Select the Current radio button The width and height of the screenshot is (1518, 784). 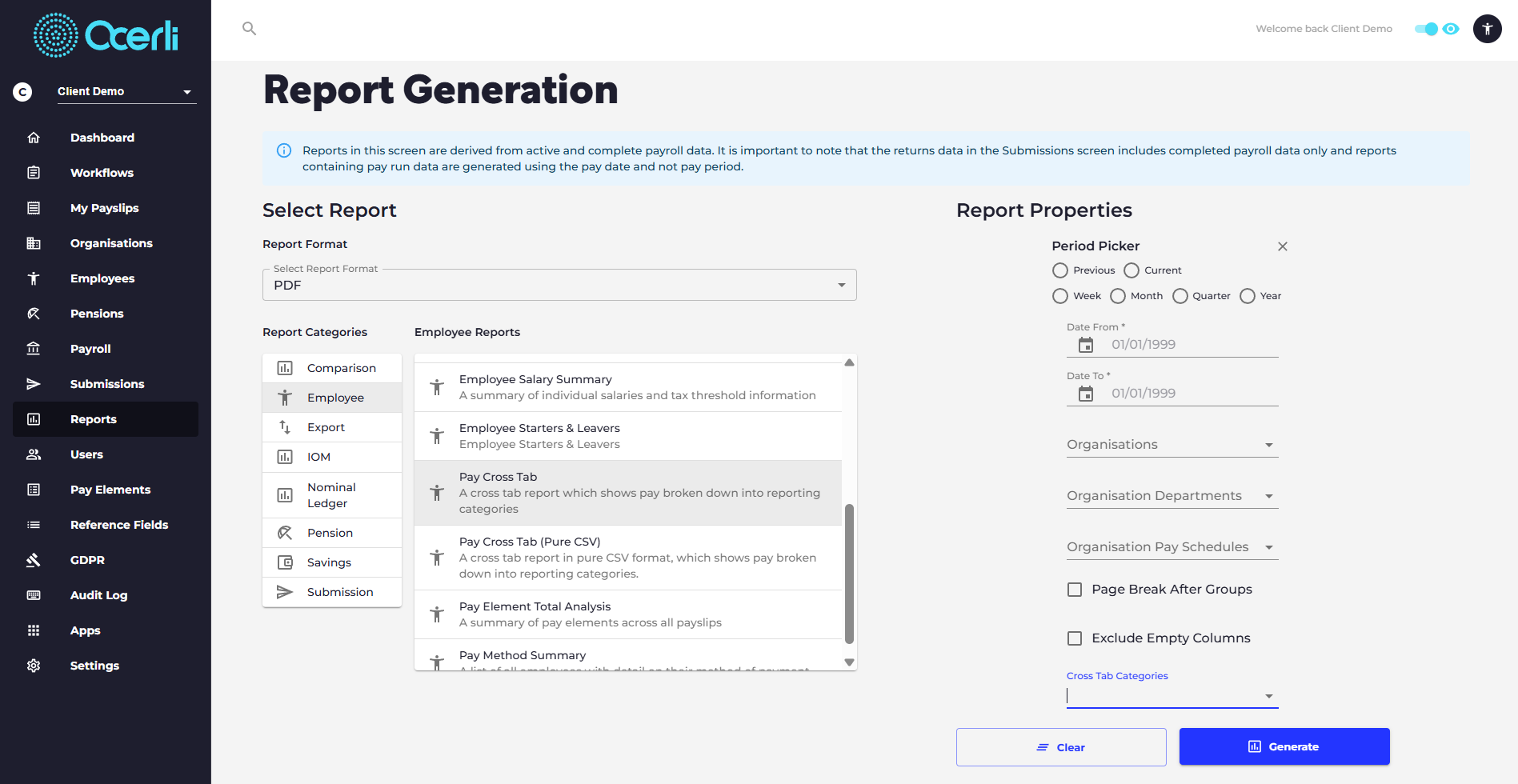1131,270
